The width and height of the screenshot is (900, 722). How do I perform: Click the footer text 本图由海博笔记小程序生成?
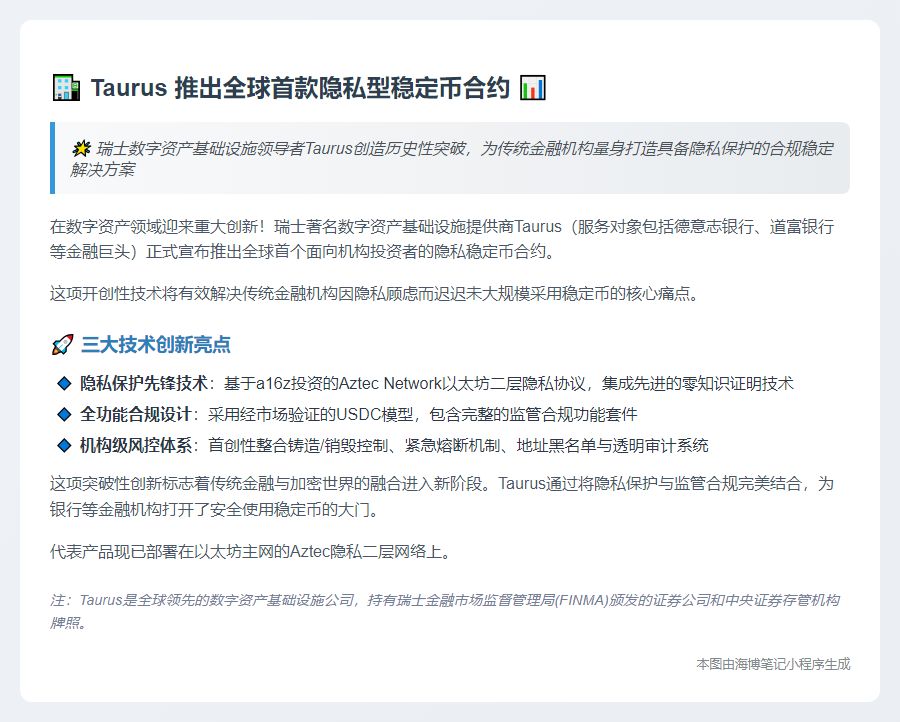coord(773,664)
